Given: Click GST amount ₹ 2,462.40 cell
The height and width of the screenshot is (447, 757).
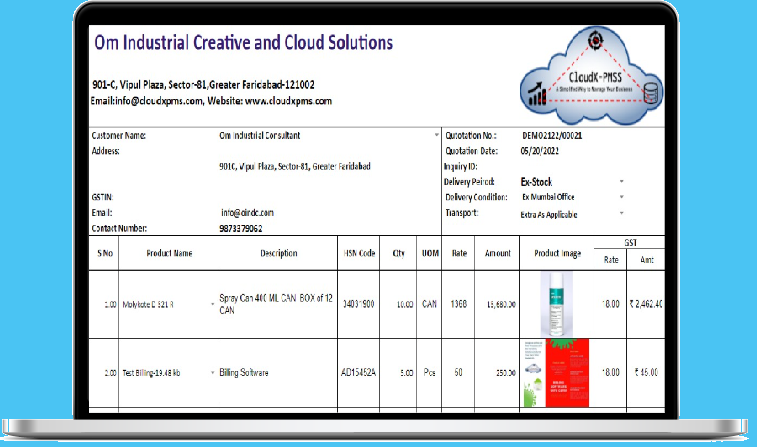Looking at the screenshot, I should [645, 304].
